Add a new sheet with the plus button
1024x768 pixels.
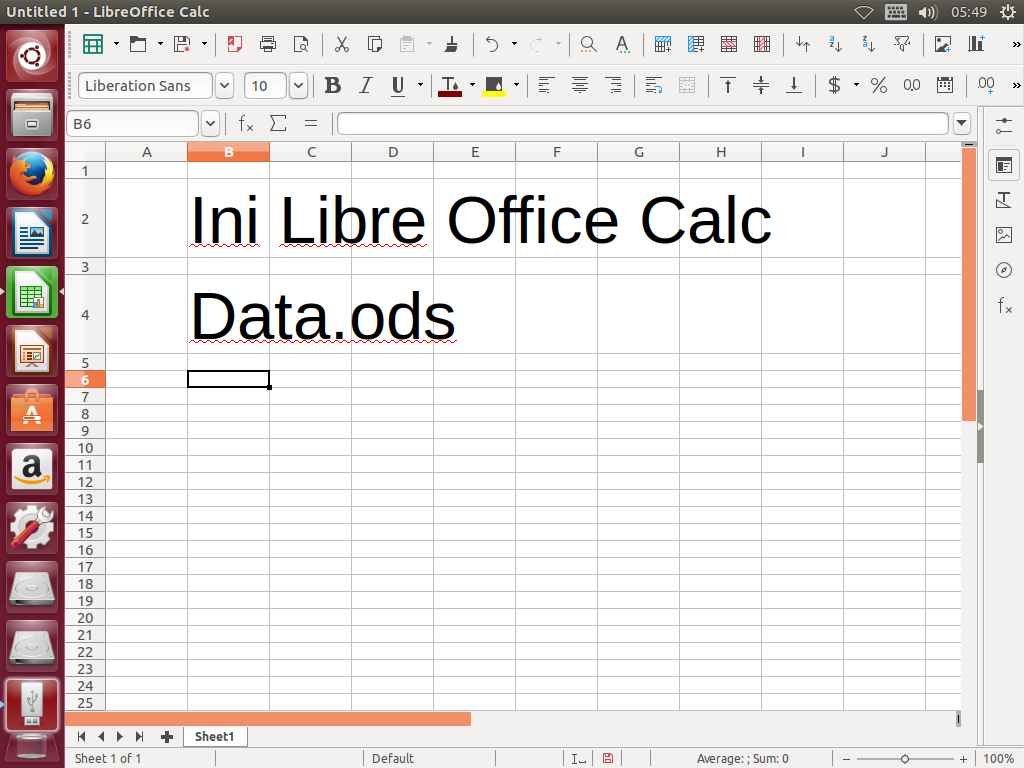tap(166, 736)
